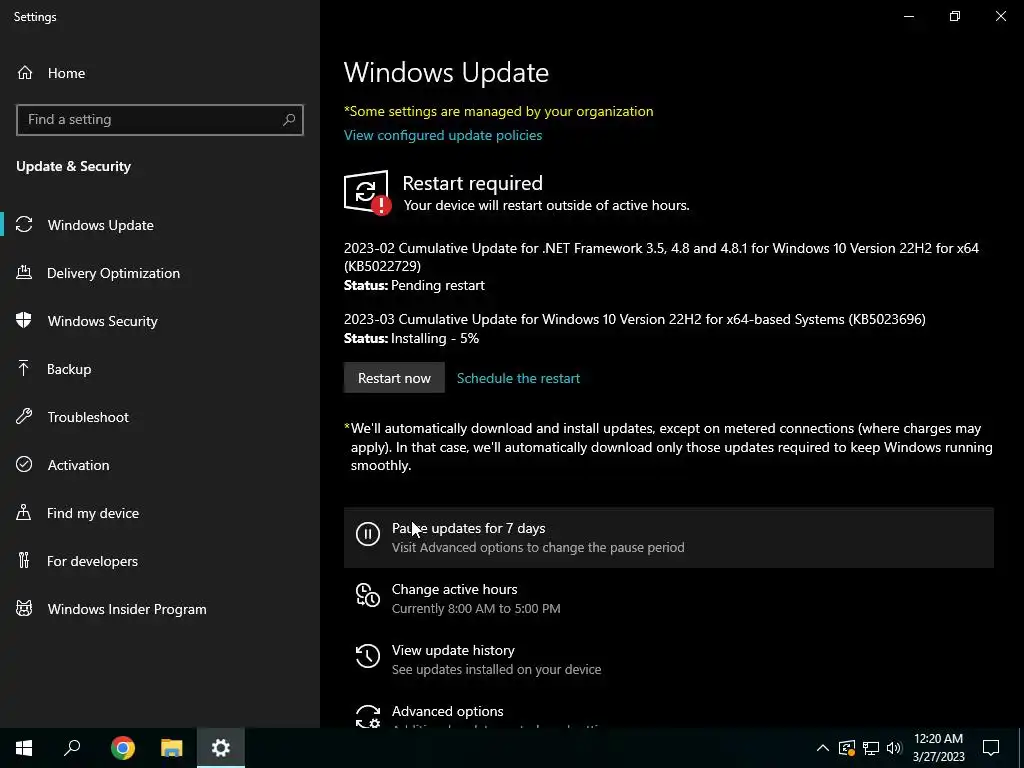Viewport: 1024px width, 768px height.
Task: Click the Home icon in the sidebar
Action: click(x=25, y=73)
